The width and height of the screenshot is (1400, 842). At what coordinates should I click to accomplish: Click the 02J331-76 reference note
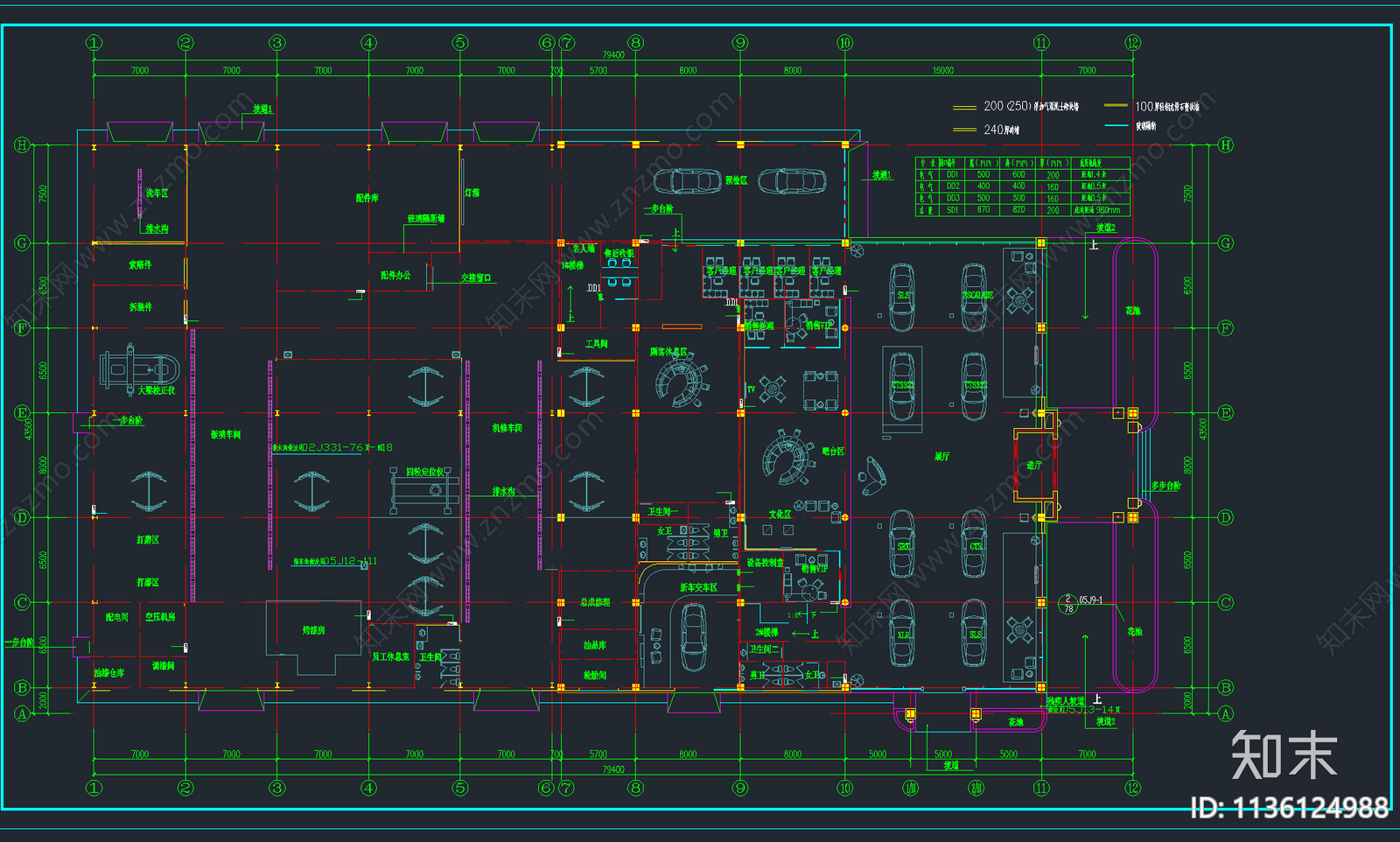pyautogui.click(x=332, y=447)
